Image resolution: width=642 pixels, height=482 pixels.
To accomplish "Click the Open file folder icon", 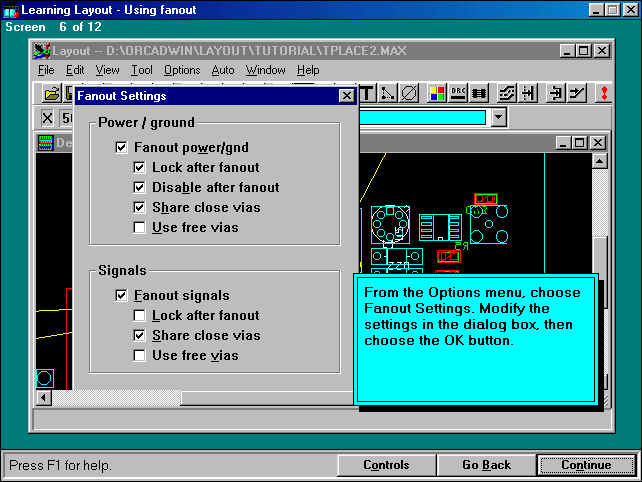I will point(51,94).
